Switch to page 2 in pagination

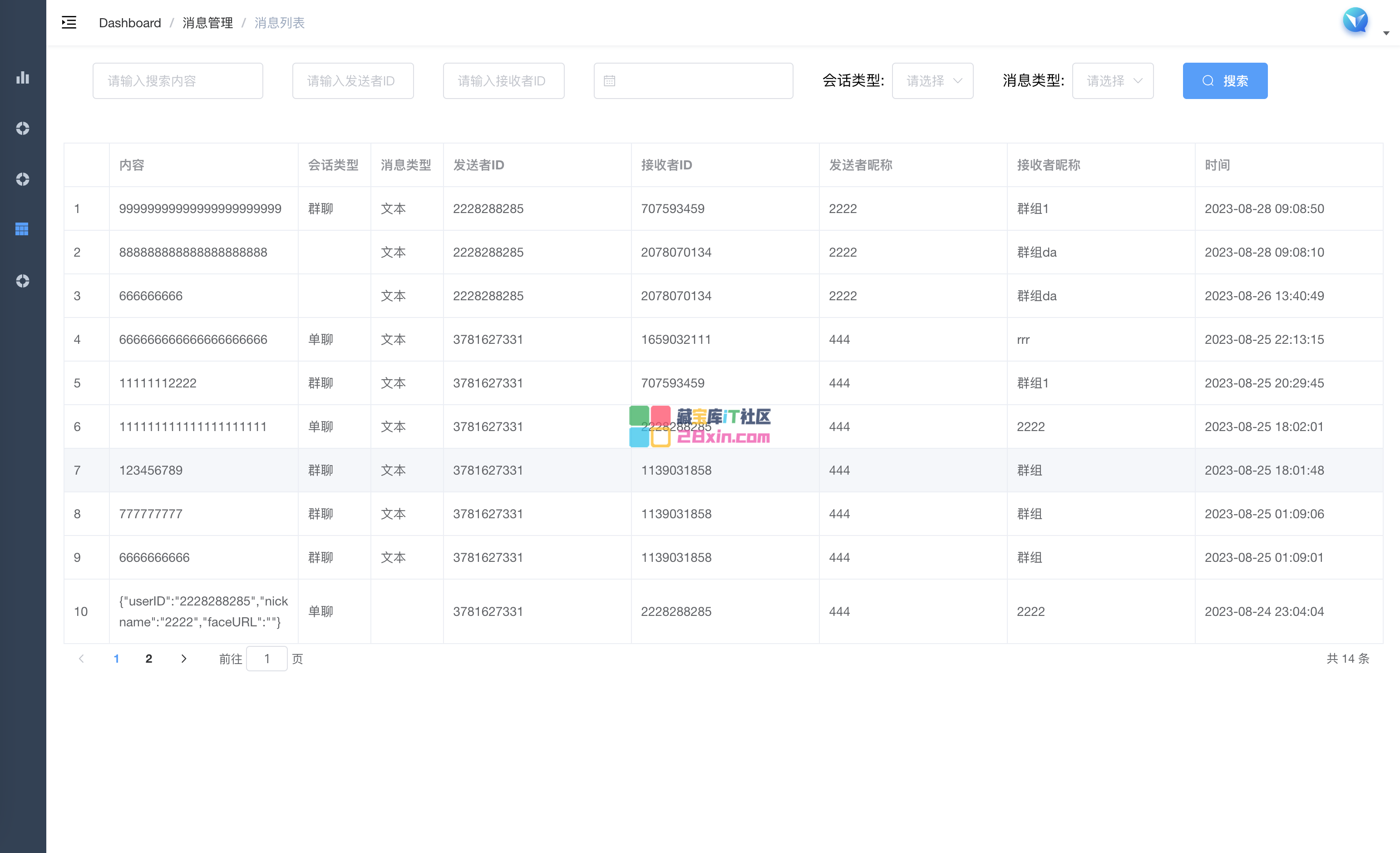(x=149, y=659)
